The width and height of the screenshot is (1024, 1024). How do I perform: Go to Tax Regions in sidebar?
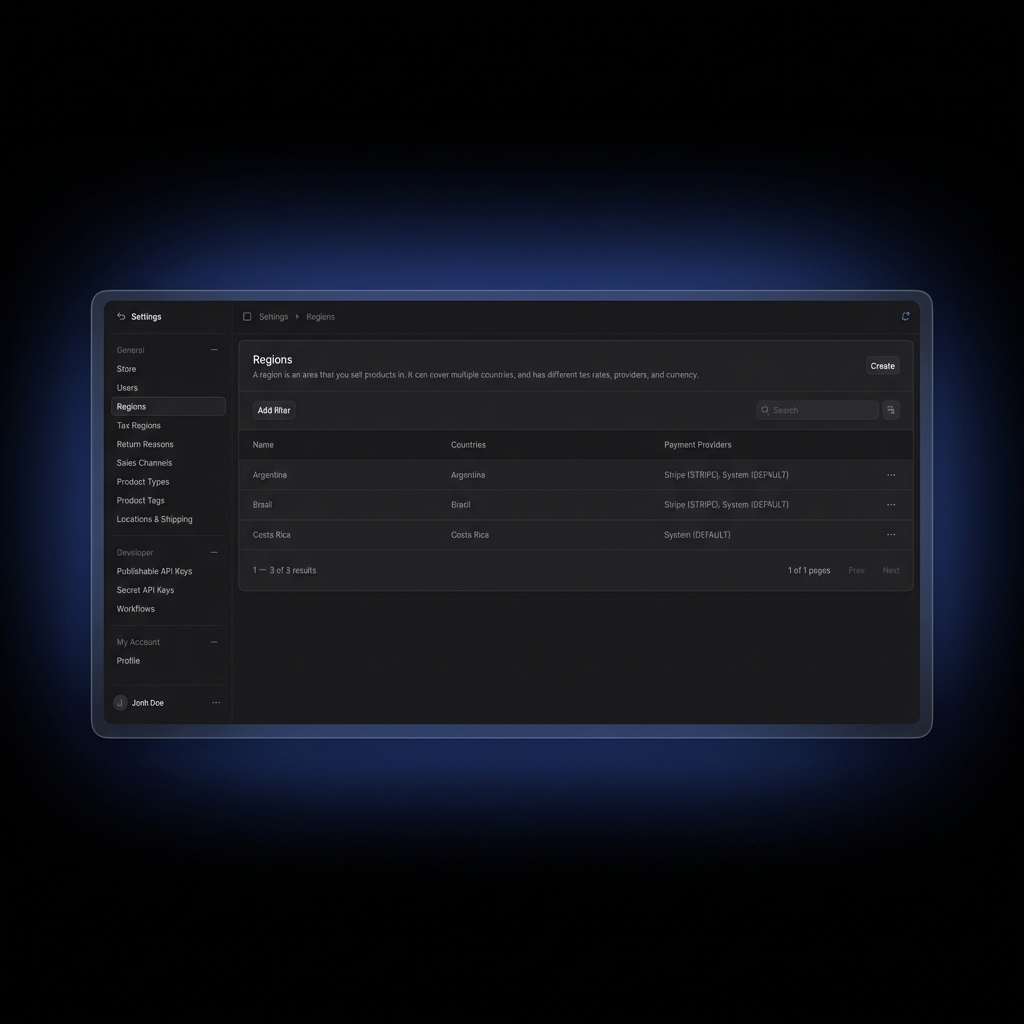click(139, 426)
